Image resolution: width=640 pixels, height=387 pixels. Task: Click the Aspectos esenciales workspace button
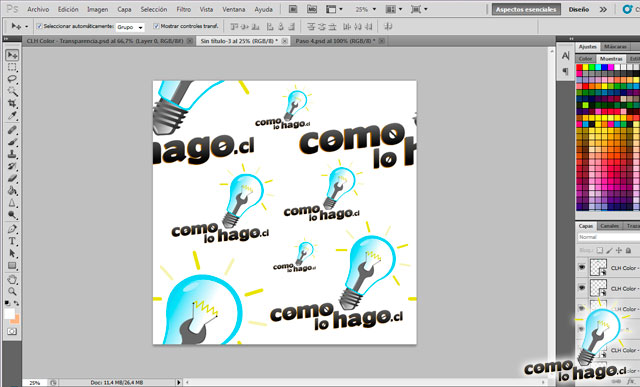pos(526,9)
